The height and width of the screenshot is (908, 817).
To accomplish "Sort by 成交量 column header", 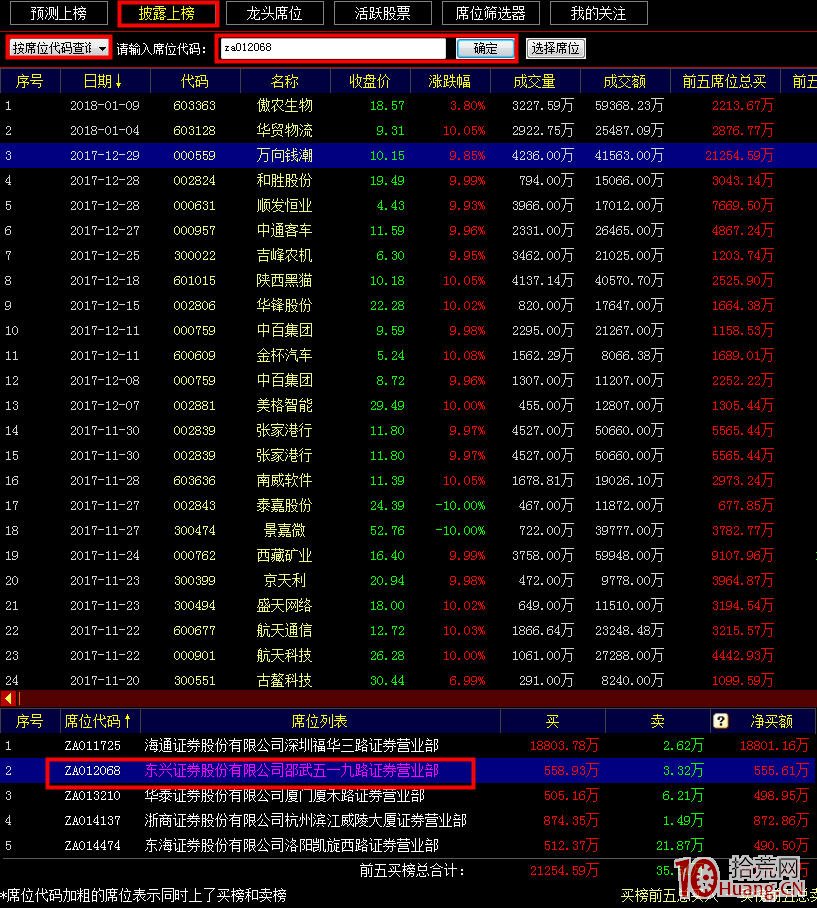I will coord(535,81).
